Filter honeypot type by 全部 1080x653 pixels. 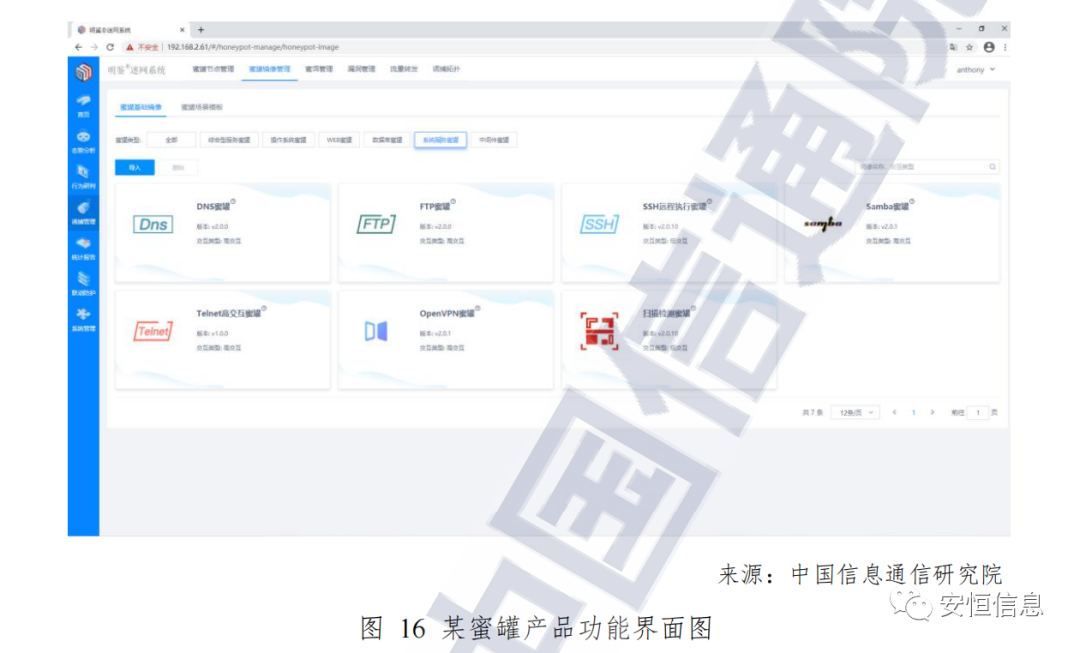click(x=171, y=141)
